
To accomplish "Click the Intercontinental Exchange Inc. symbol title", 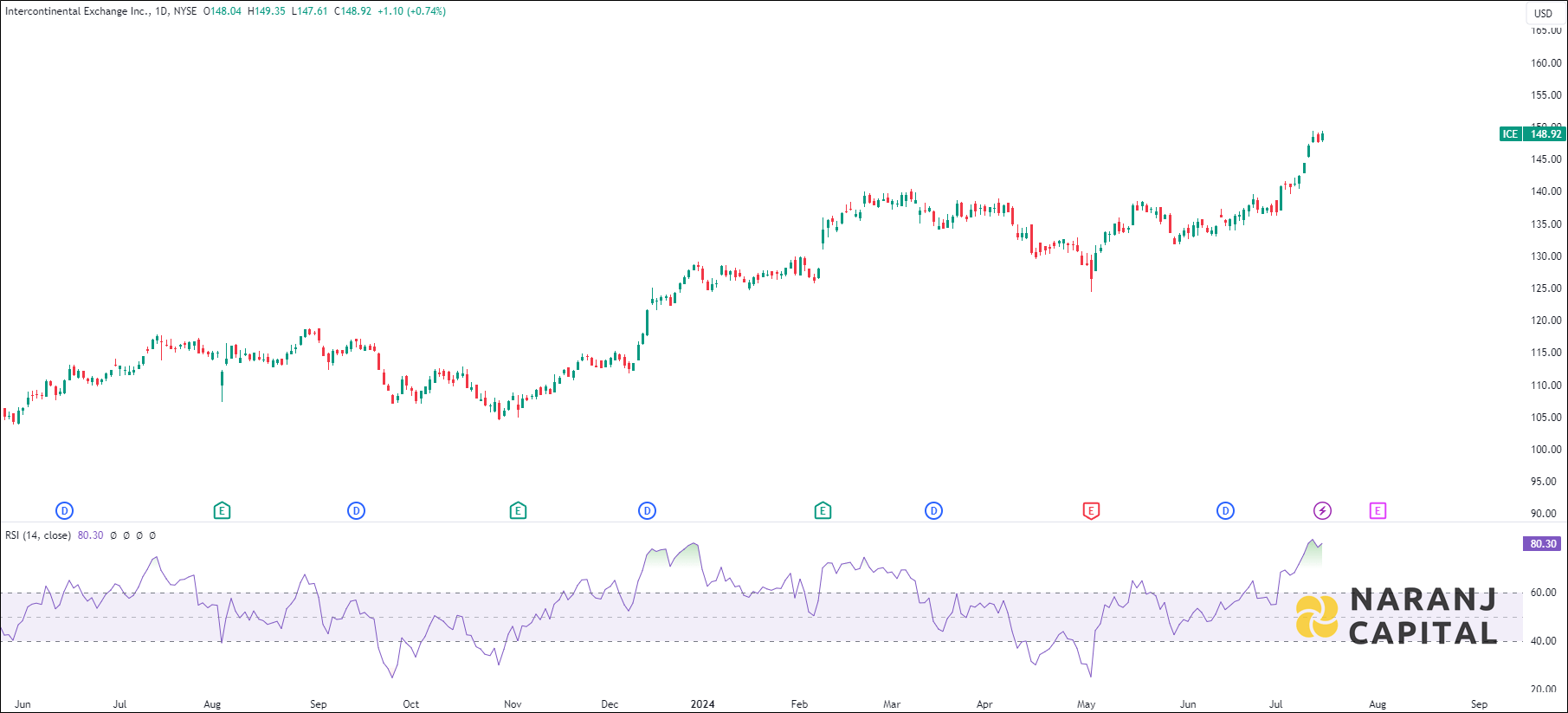I will tap(77, 11).
